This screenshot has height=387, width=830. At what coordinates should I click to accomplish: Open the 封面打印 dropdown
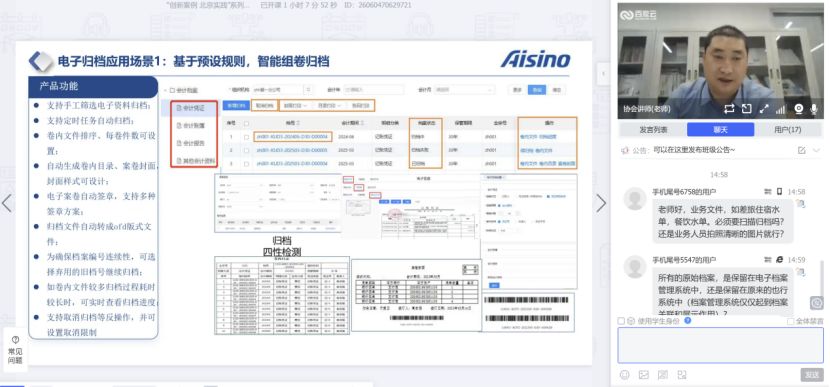pyautogui.click(x=295, y=106)
